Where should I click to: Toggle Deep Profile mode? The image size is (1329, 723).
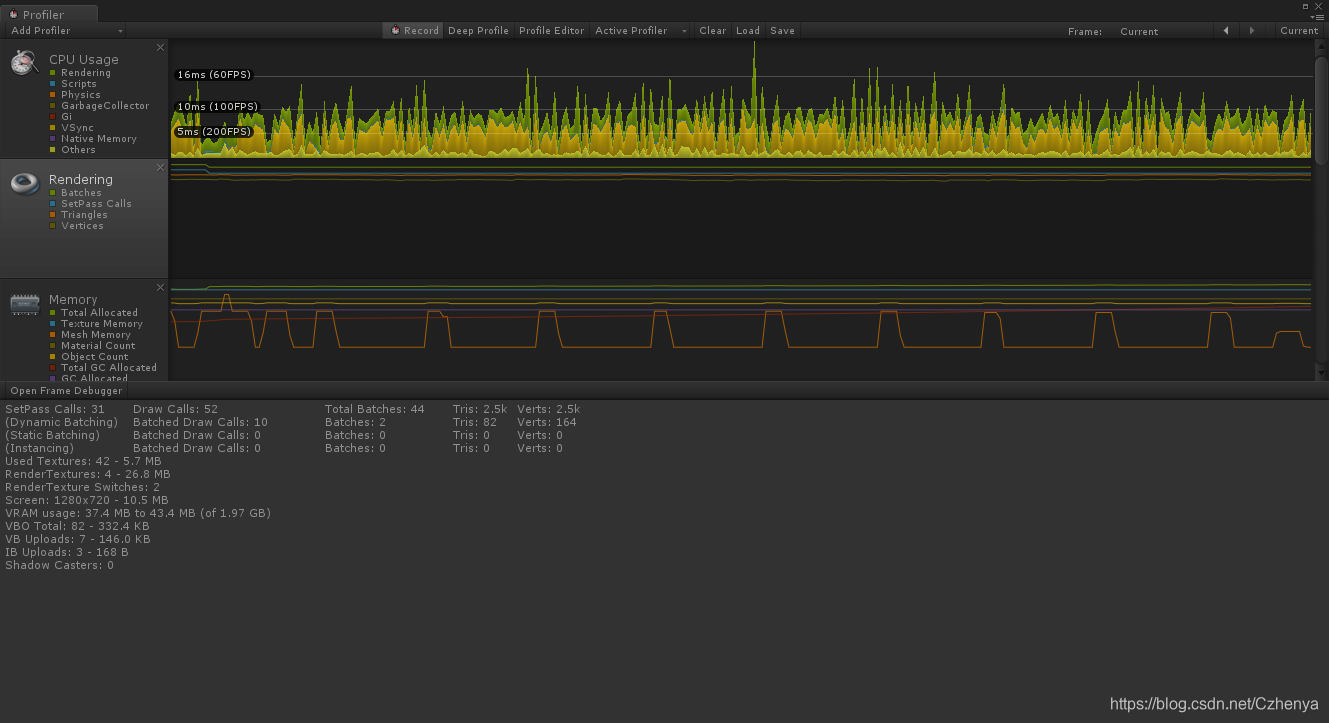478,31
